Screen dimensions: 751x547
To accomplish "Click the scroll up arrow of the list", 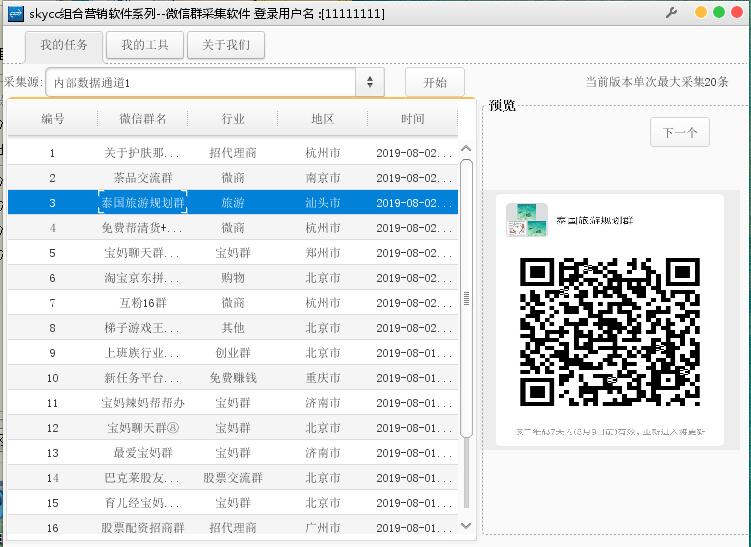I will click(465, 150).
